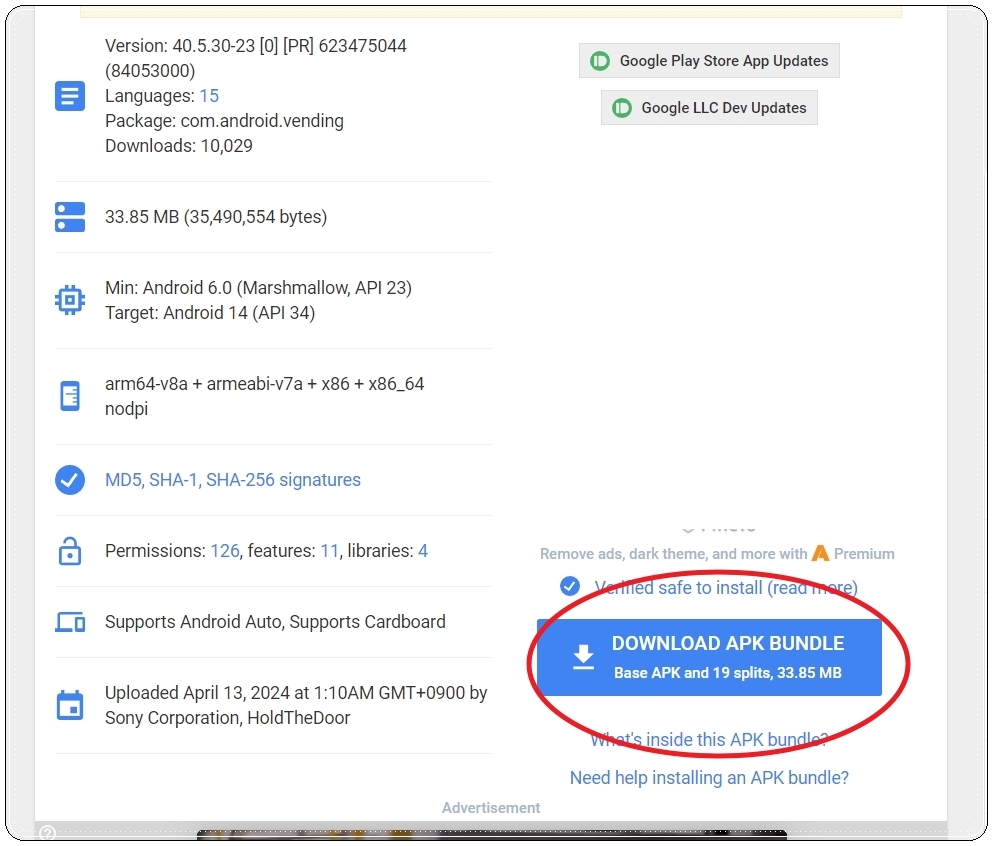The image size is (993, 846).
Task: Click the Premium link in ad removal notice
Action: [864, 554]
